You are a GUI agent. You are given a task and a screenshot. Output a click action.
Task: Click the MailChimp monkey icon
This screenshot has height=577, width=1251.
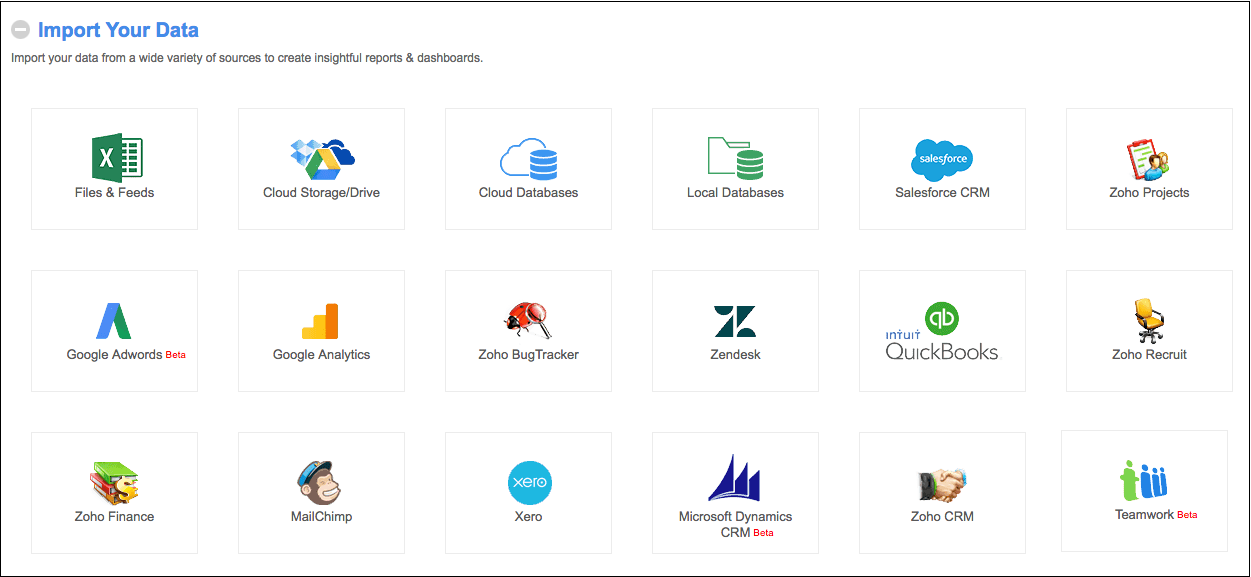[x=319, y=483]
